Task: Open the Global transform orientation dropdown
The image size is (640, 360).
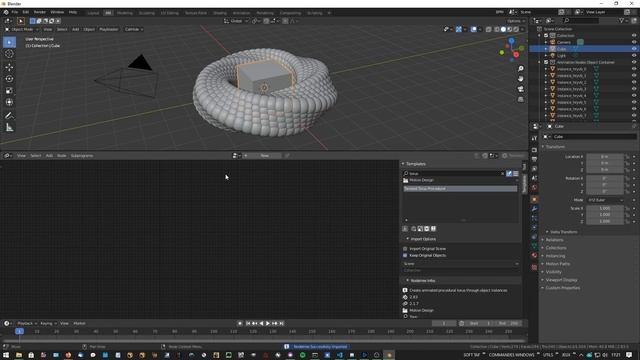Action: [236, 21]
